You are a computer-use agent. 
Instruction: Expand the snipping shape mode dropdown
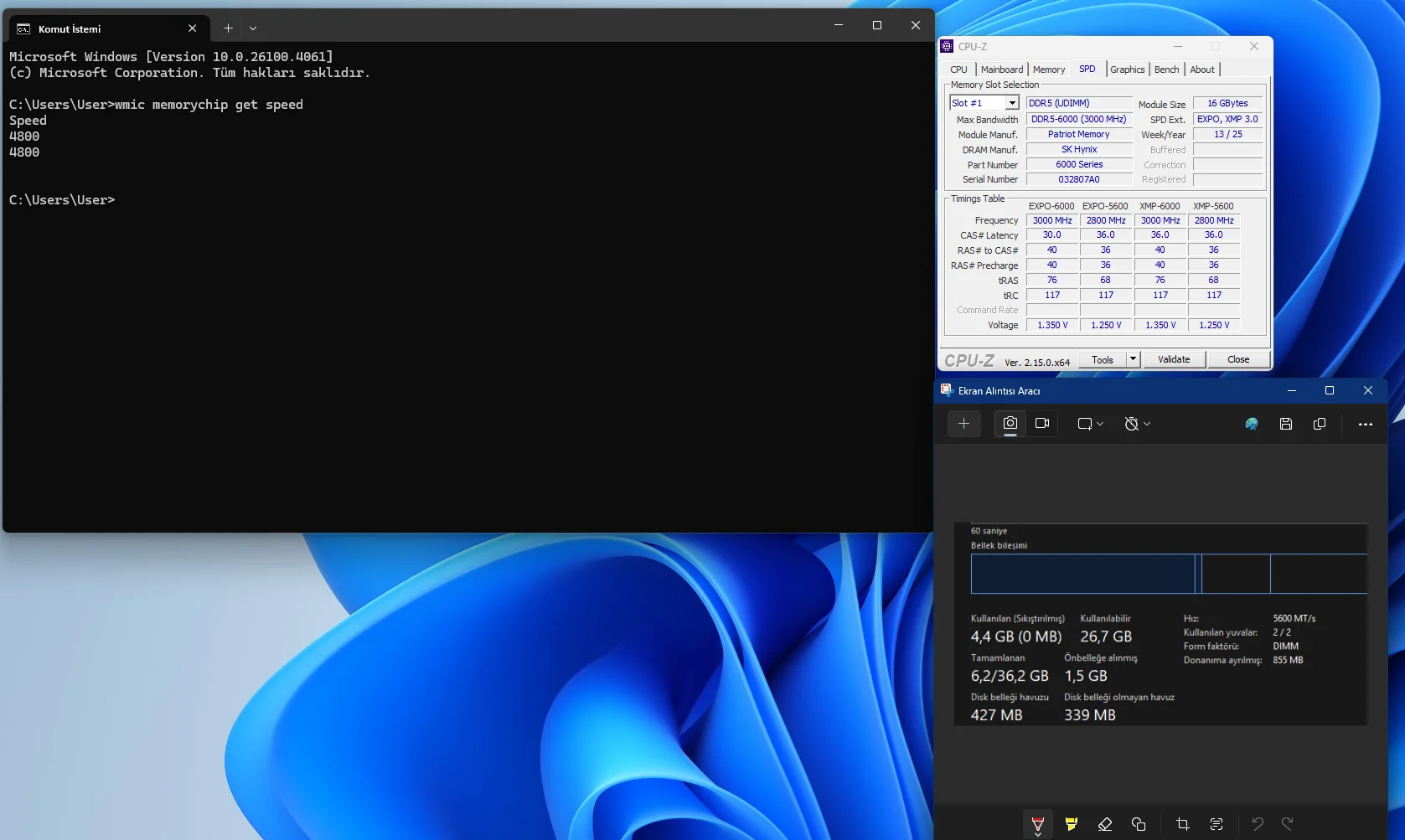[x=1090, y=424]
